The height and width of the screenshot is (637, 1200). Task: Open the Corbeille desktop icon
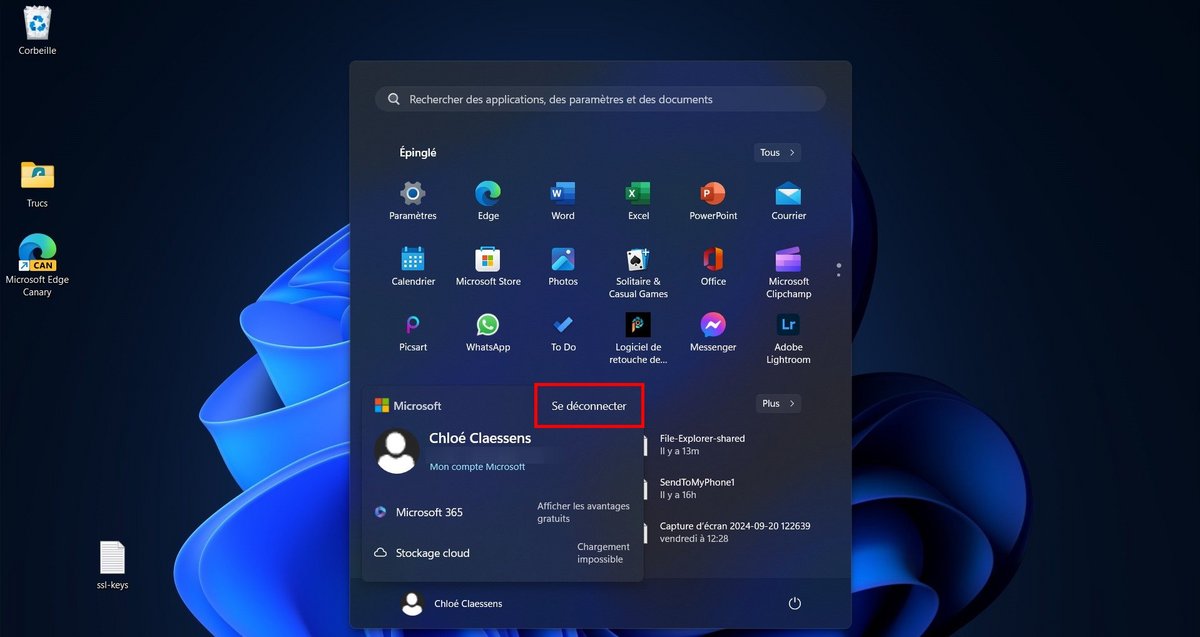tap(38, 30)
